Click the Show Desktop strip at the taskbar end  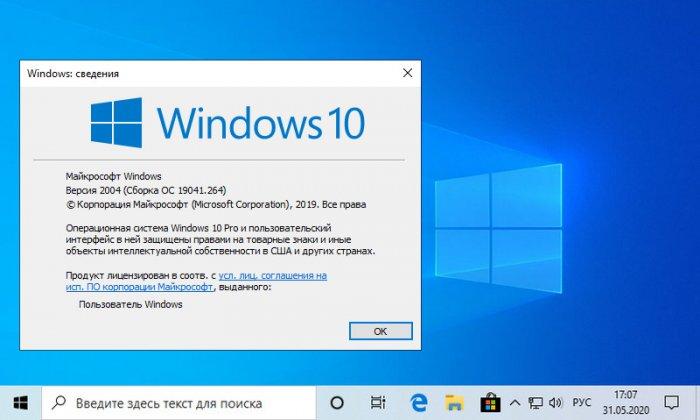click(698, 403)
